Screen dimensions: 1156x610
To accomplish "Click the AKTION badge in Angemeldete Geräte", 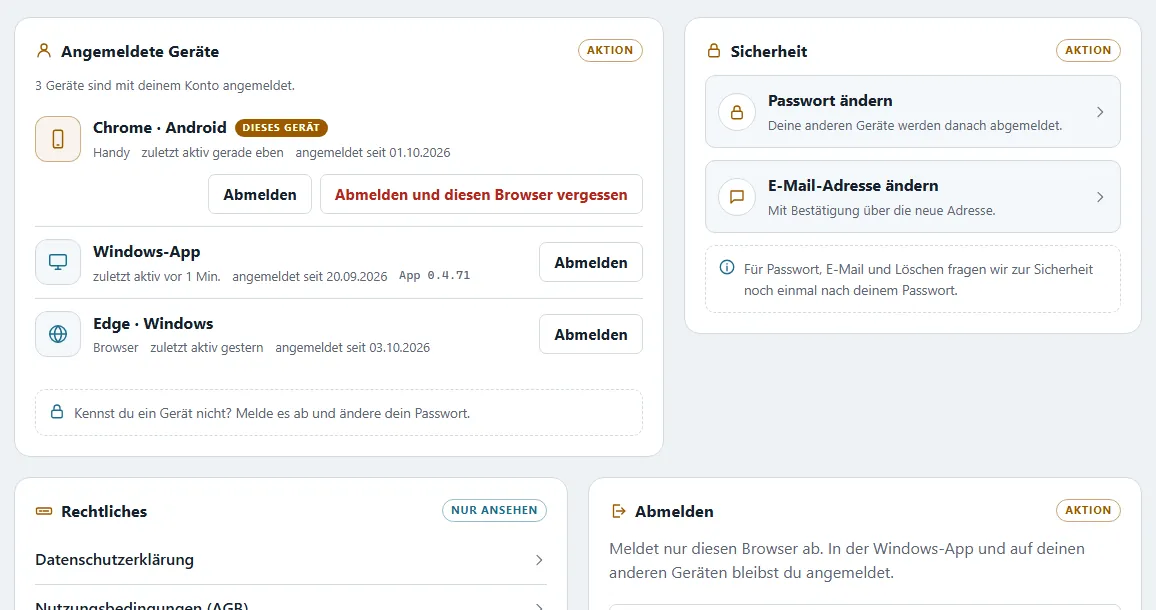I will pyautogui.click(x=610, y=50).
